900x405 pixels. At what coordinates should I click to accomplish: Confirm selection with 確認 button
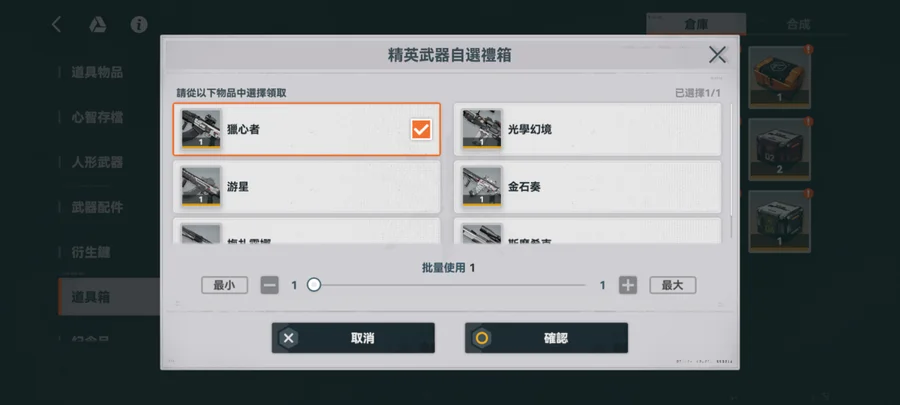coord(546,338)
